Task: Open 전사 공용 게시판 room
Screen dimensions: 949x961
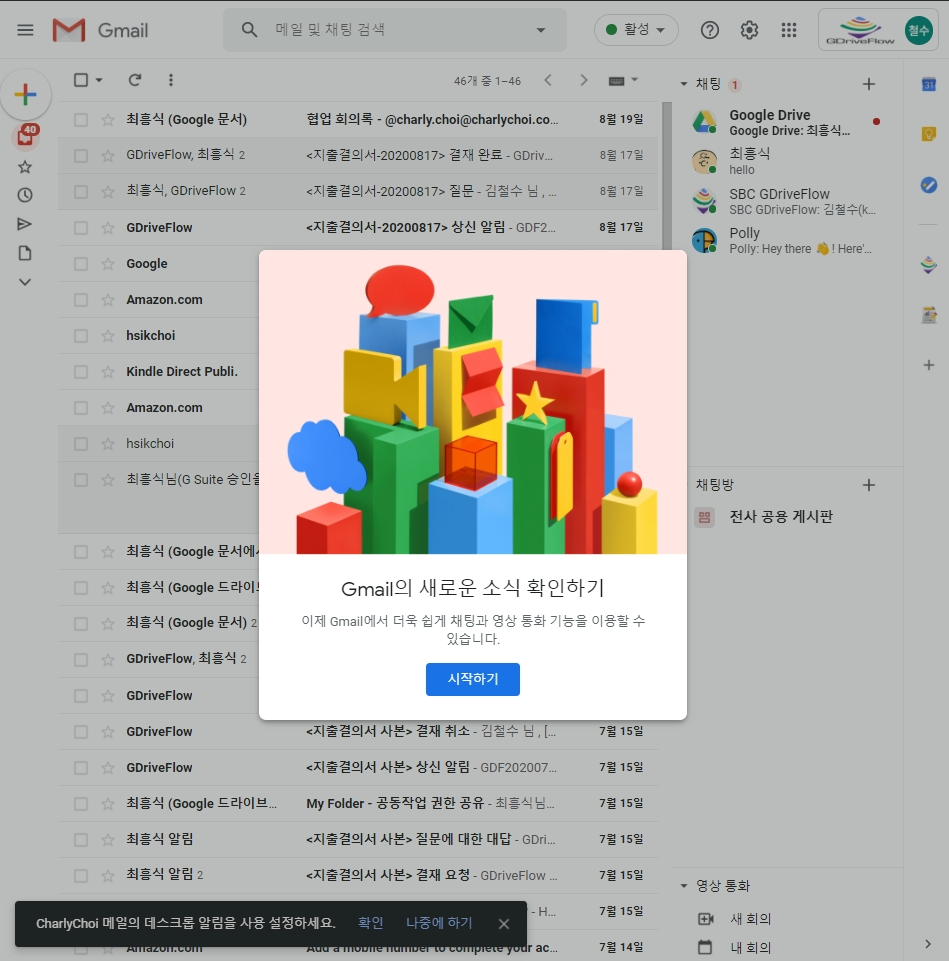Action: coord(780,517)
